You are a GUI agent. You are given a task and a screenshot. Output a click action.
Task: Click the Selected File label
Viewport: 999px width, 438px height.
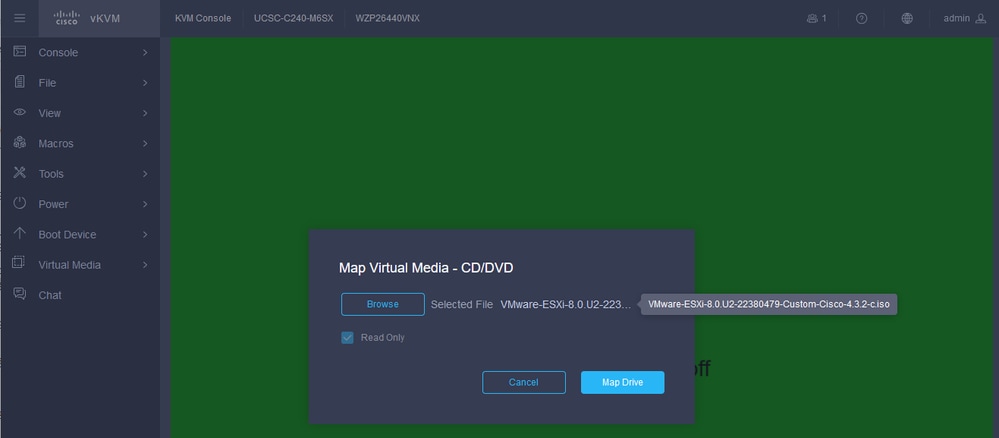point(462,305)
